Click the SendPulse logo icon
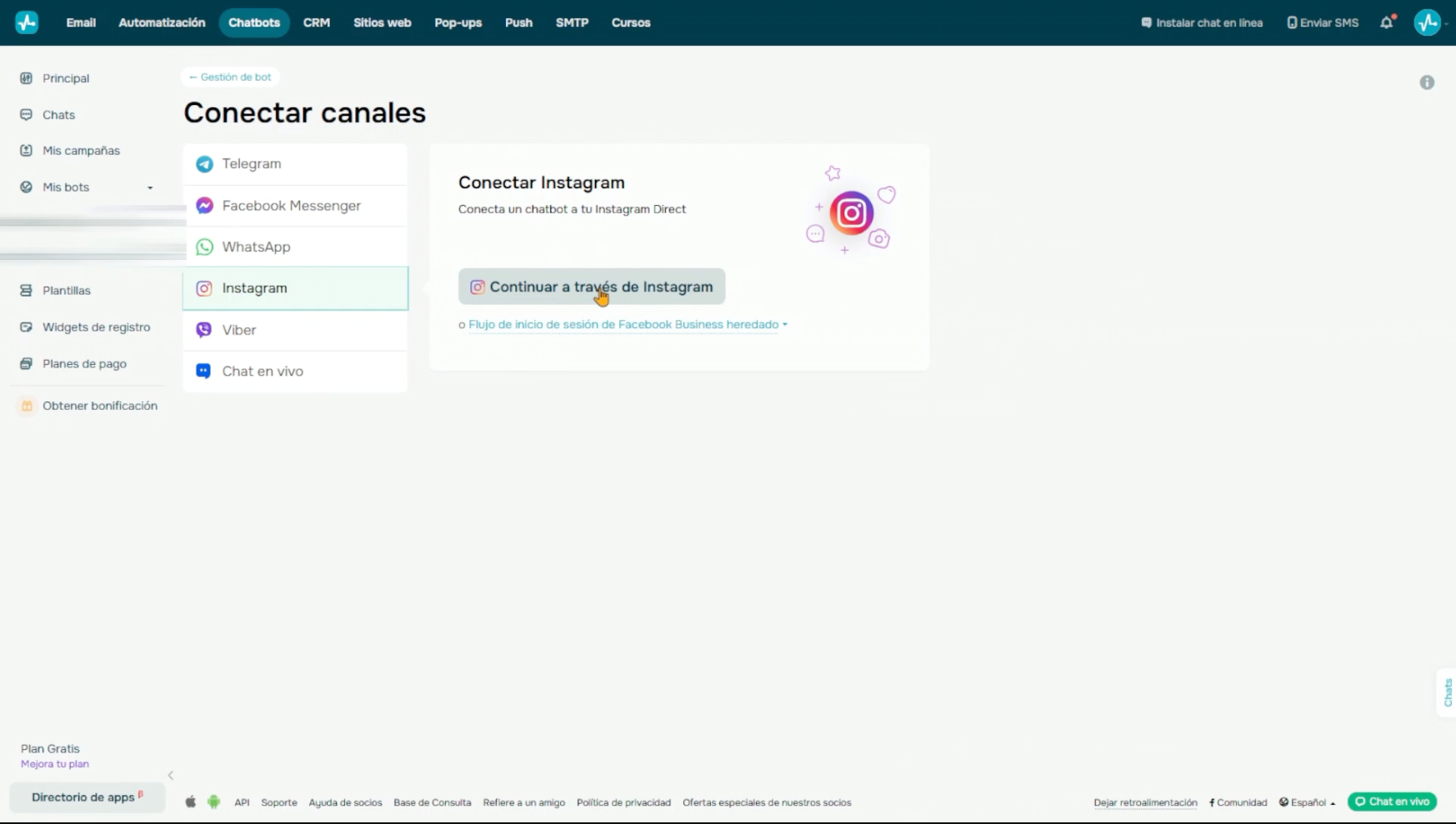The width and height of the screenshot is (1456, 824). click(x=27, y=22)
